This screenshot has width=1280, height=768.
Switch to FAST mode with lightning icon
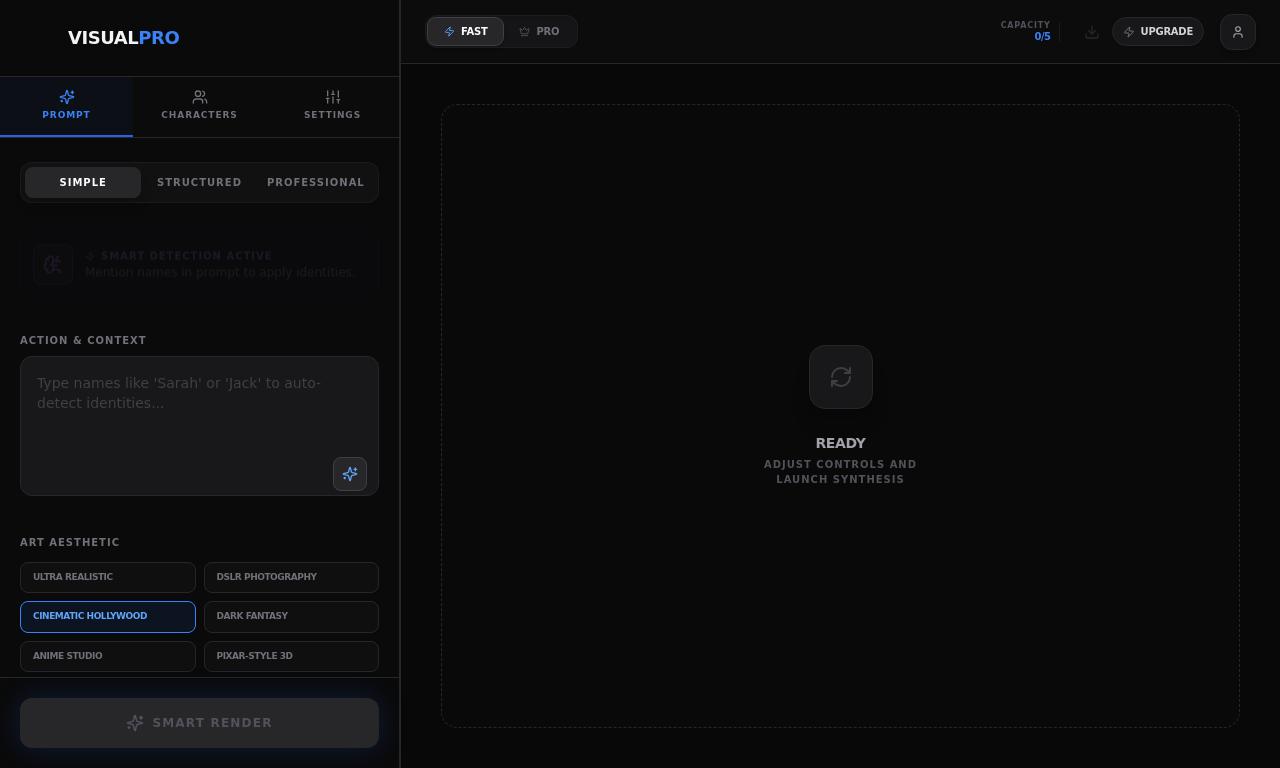(465, 32)
